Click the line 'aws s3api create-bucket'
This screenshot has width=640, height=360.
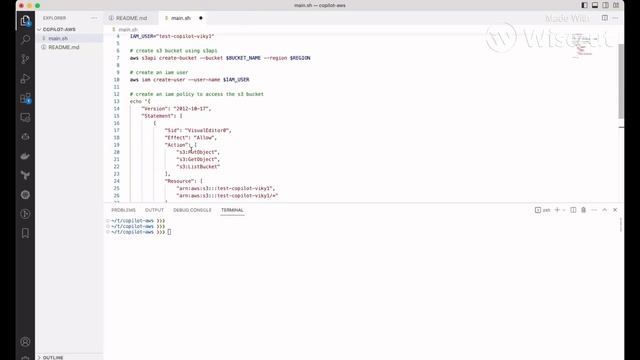pyautogui.click(x=220, y=58)
